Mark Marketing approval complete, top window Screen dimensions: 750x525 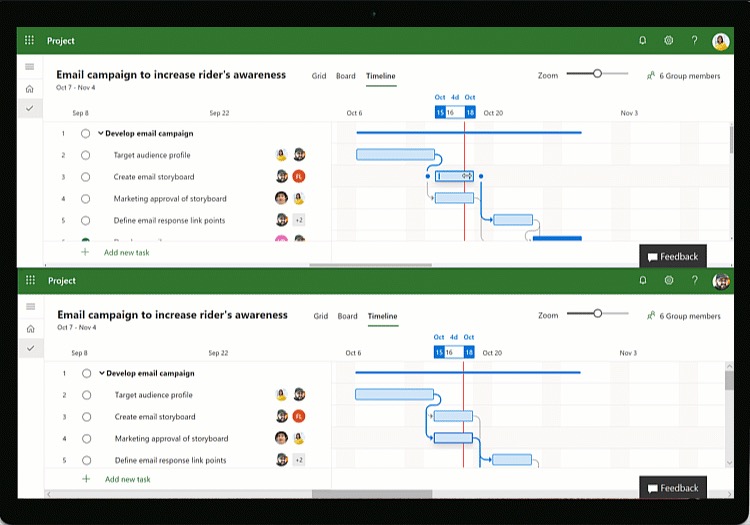pyautogui.click(x=86, y=198)
